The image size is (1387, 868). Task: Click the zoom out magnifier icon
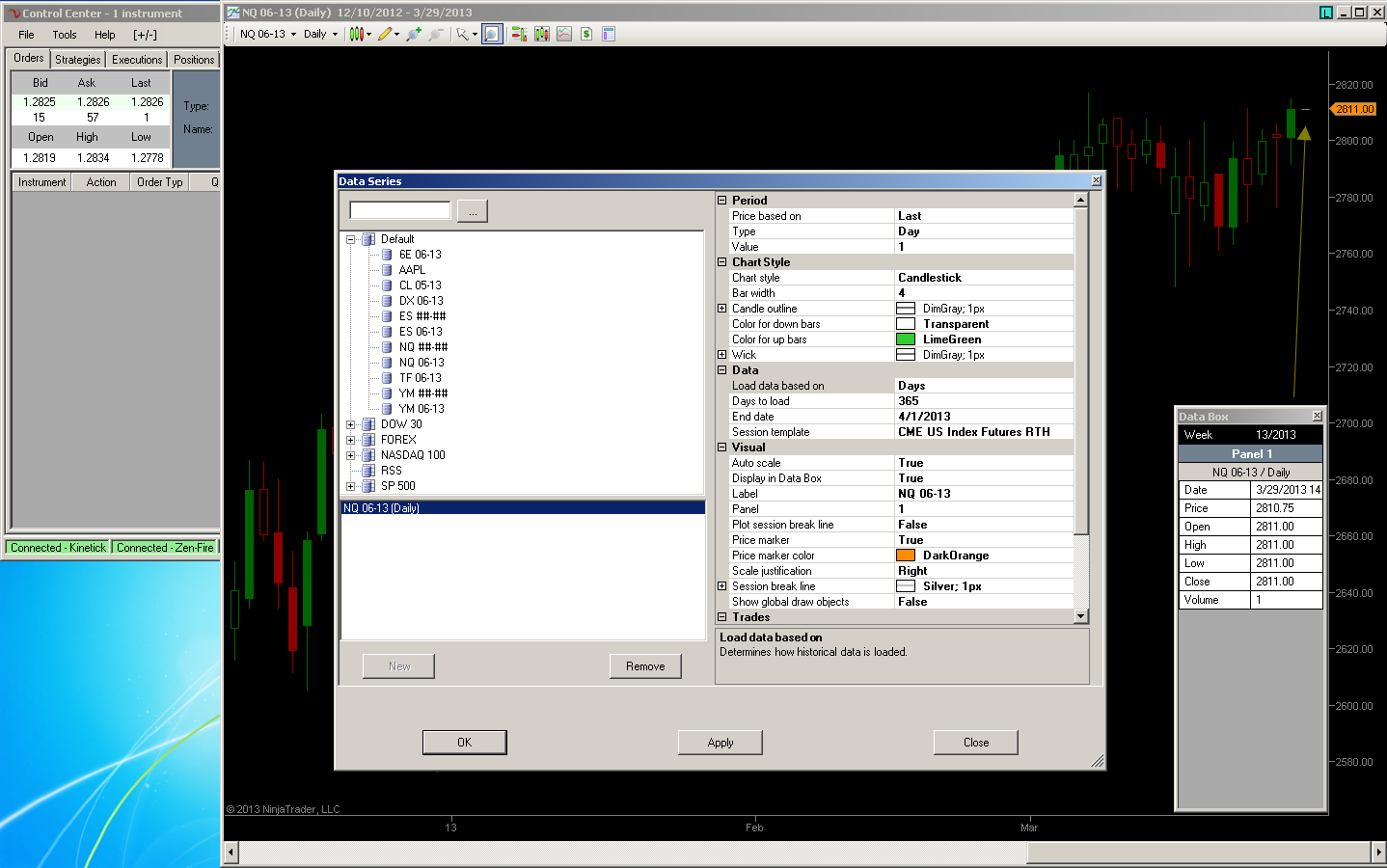[x=436, y=34]
